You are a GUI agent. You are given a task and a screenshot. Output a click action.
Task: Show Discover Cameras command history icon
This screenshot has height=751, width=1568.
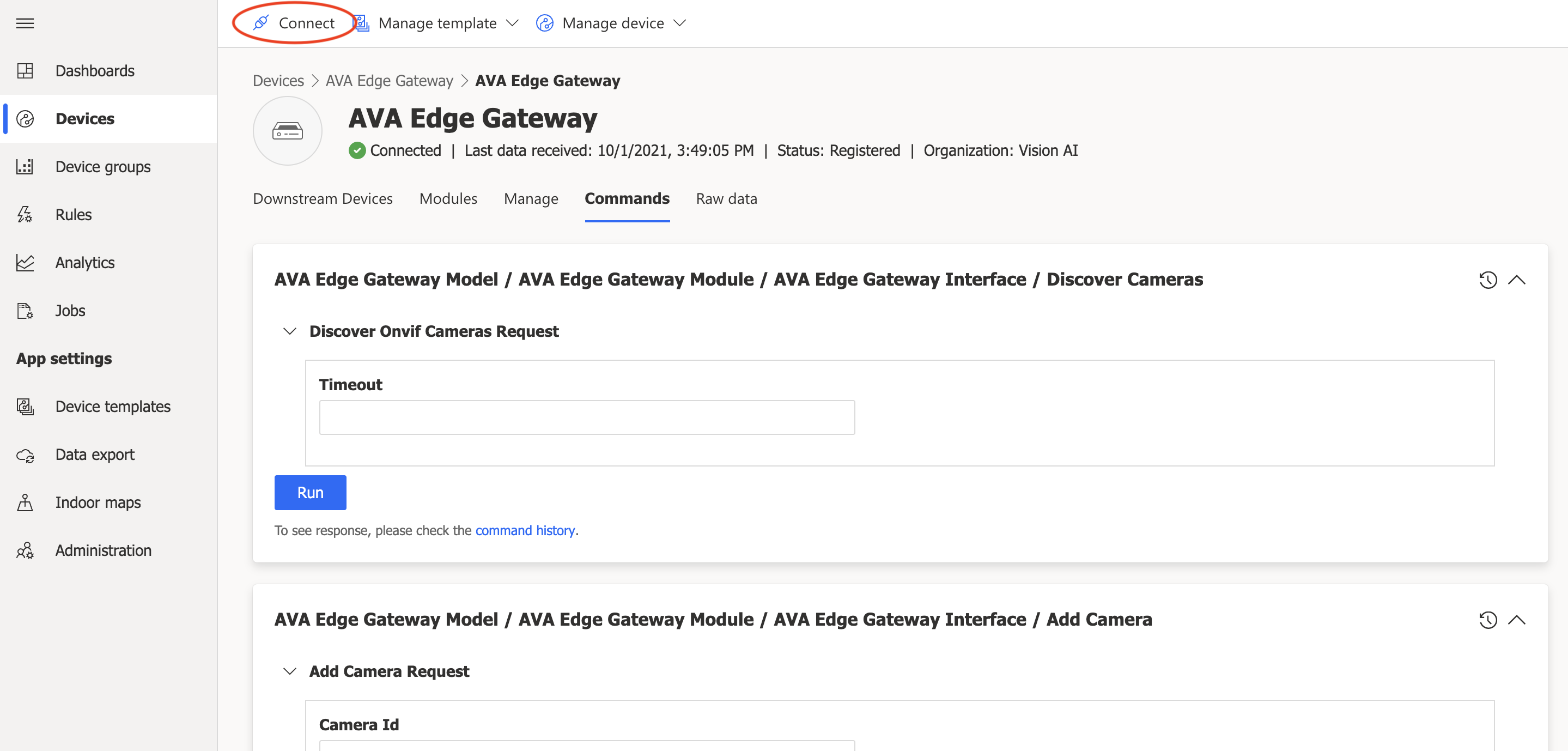(1488, 280)
